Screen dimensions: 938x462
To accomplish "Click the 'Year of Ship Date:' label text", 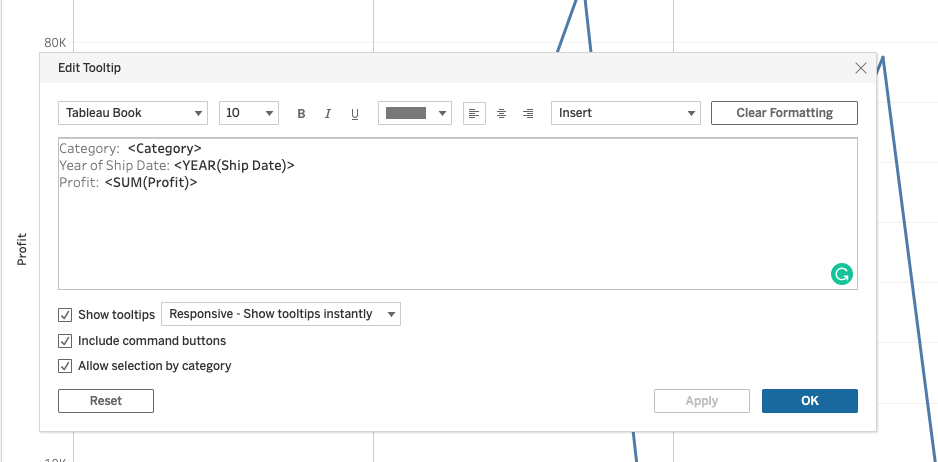I will tap(114, 165).
